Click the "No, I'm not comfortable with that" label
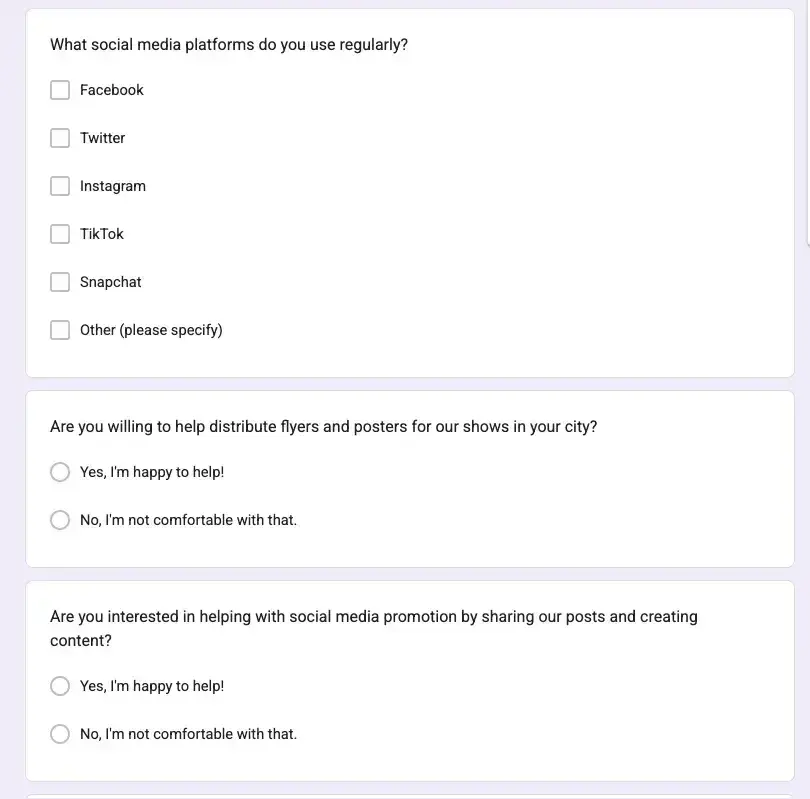The image size is (810, 799). pyautogui.click(x=187, y=520)
